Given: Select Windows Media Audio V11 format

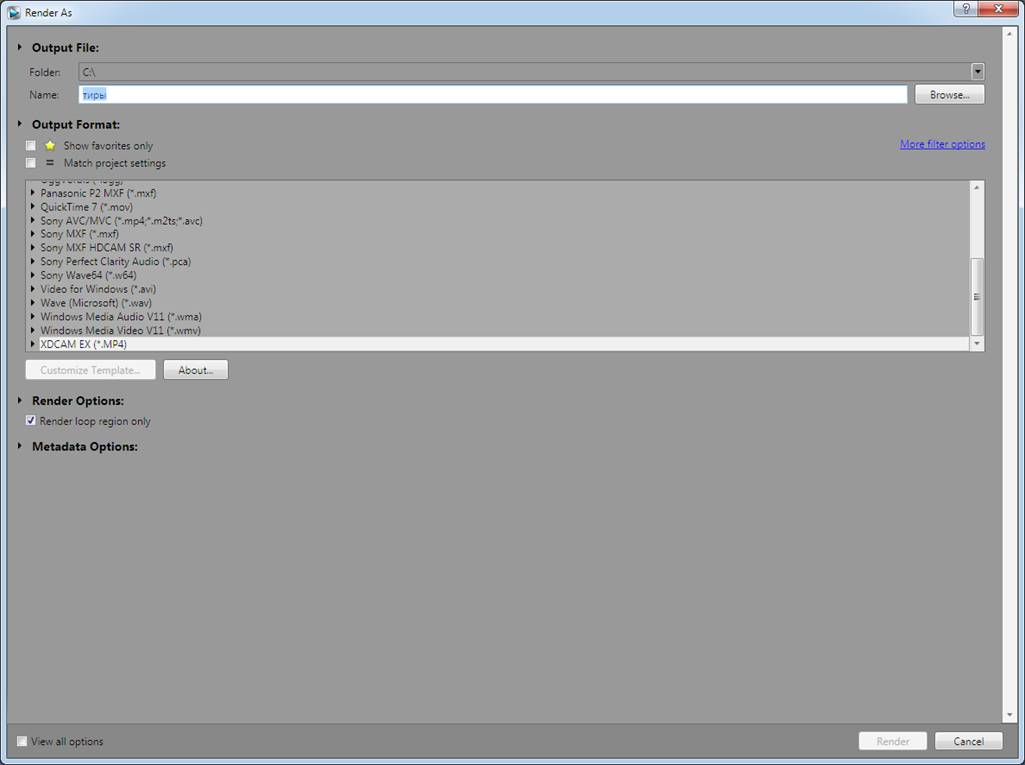Looking at the screenshot, I should (121, 316).
